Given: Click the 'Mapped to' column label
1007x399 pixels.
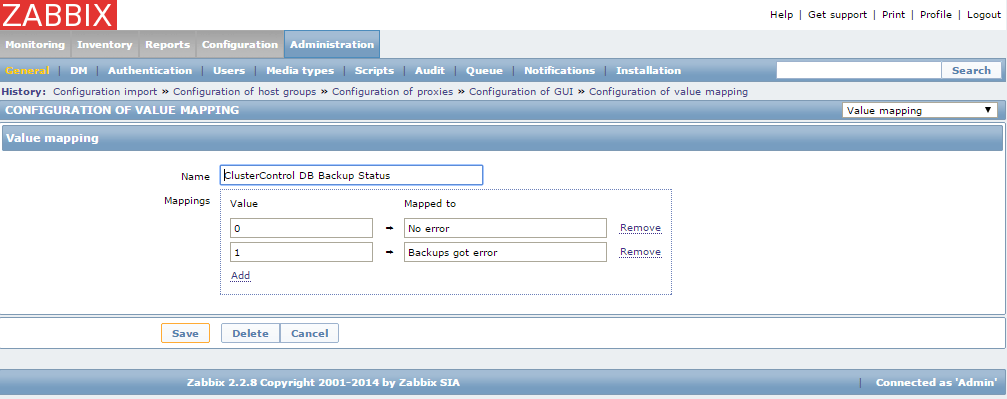Looking at the screenshot, I should point(430,204).
